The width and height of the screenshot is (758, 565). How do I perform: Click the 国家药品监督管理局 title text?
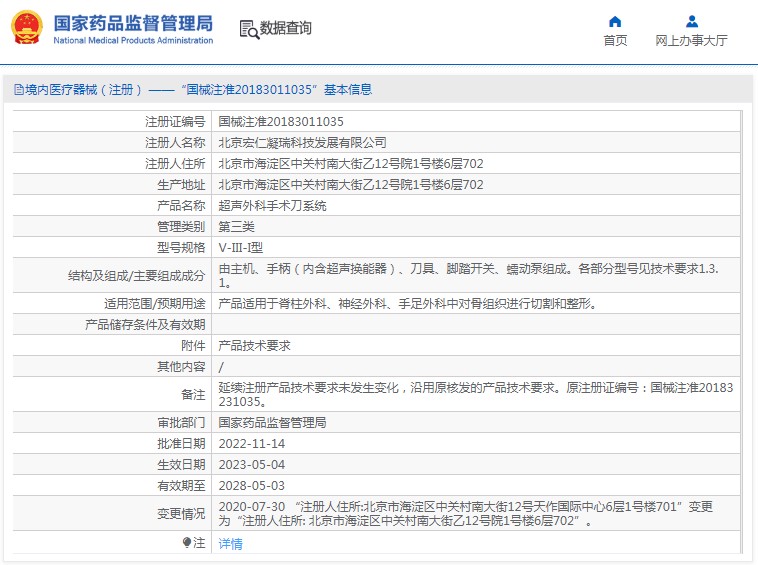pyautogui.click(x=132, y=22)
